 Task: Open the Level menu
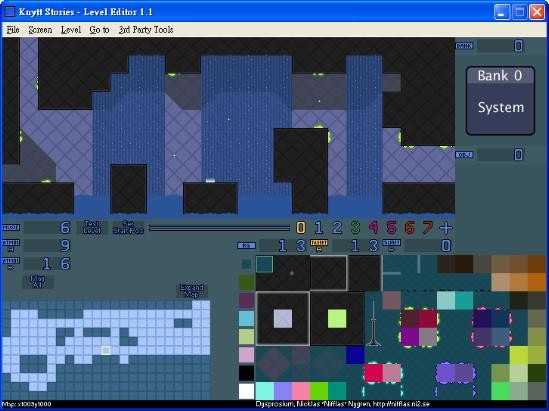(71, 30)
